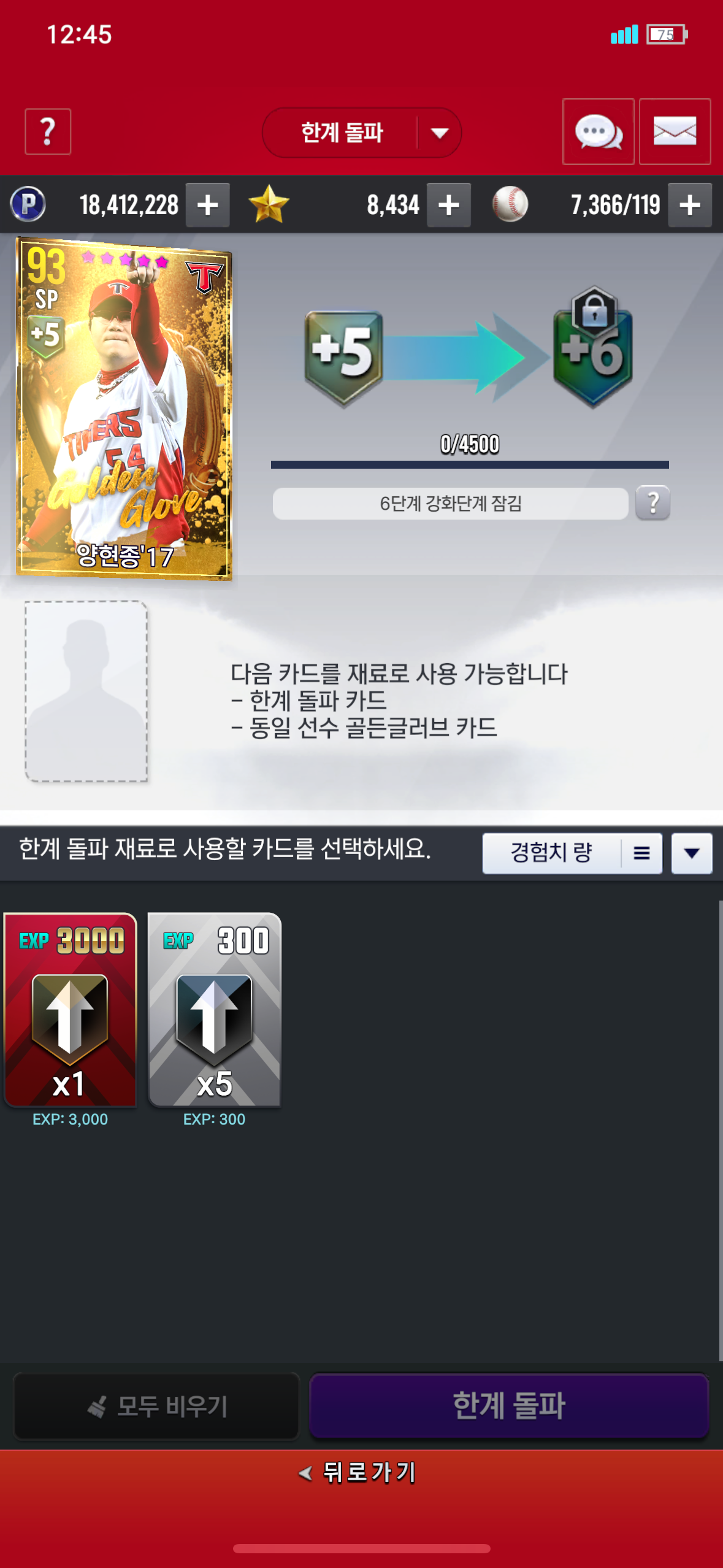Select the EXP 3000 material card
The width and height of the screenshot is (723, 1568).
pyautogui.click(x=71, y=1010)
